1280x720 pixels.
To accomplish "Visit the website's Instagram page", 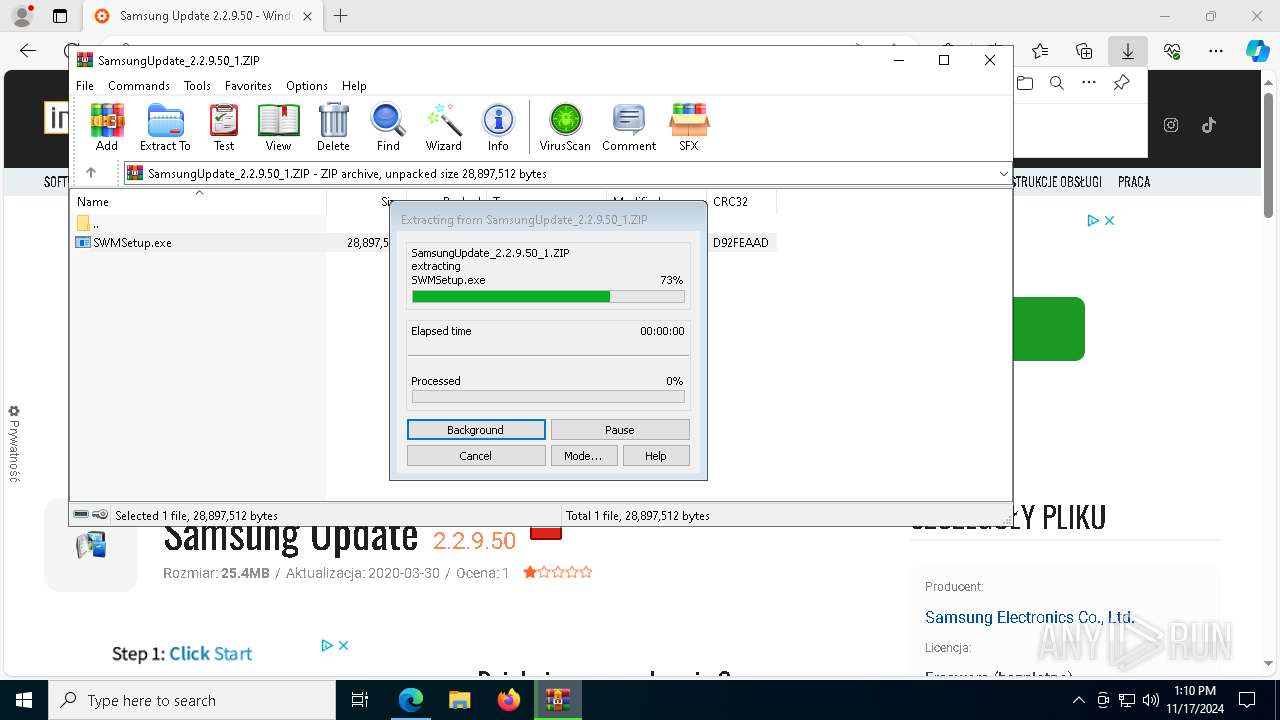I will [1171, 125].
